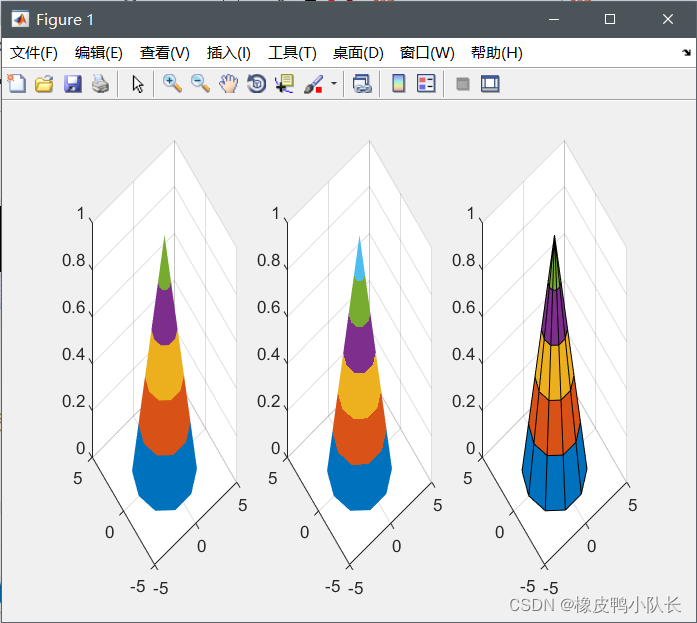The width and height of the screenshot is (697, 623).
Task: Open the 工具(T) menu
Action: tap(292, 53)
